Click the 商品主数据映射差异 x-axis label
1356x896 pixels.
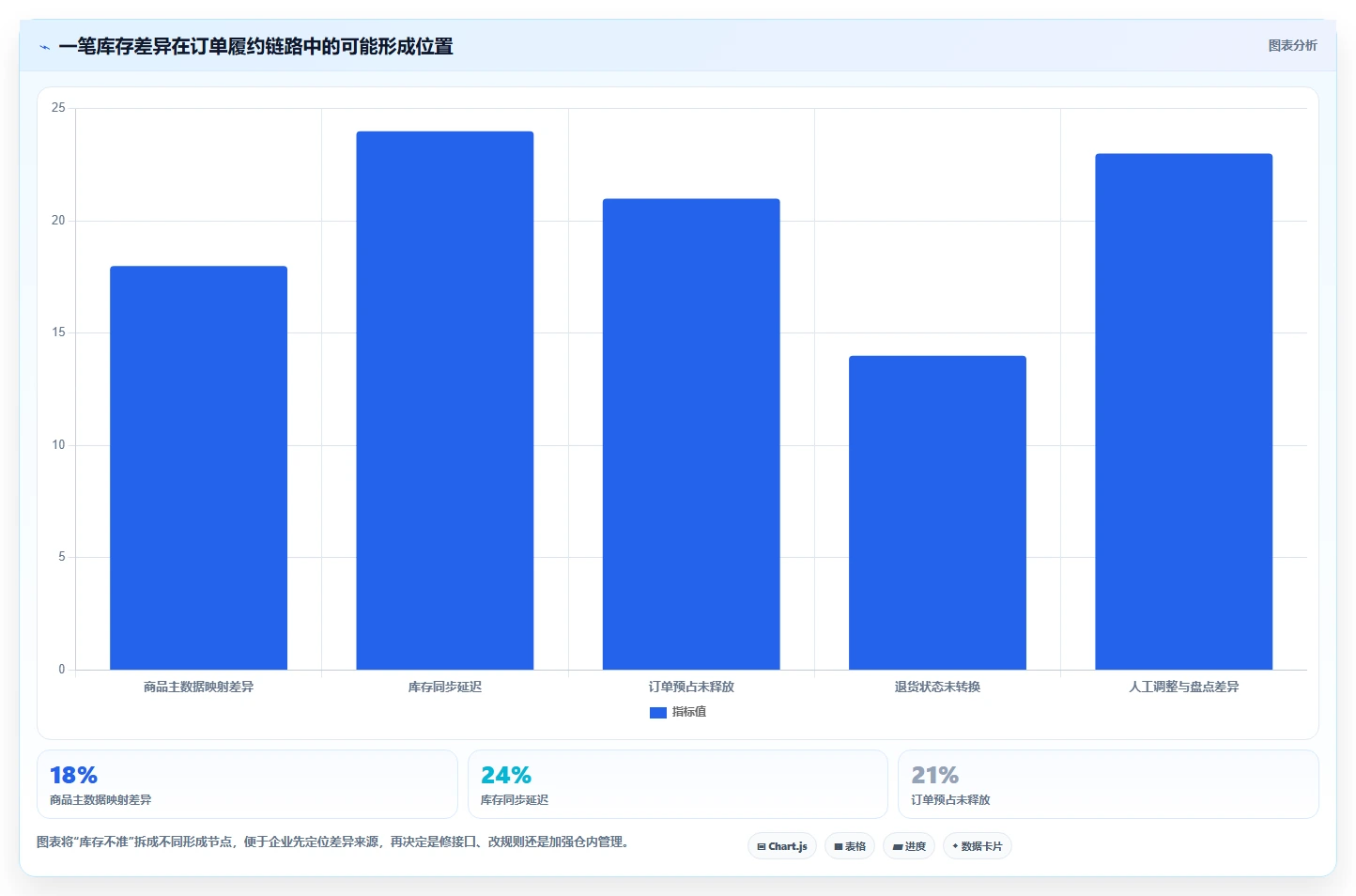click(x=199, y=687)
